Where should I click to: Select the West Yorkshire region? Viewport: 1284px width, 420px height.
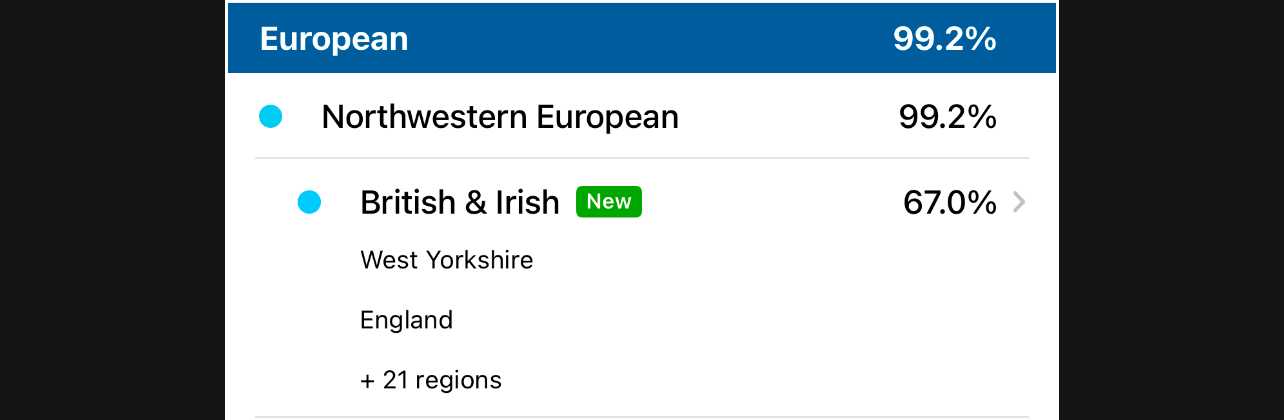tap(447, 260)
